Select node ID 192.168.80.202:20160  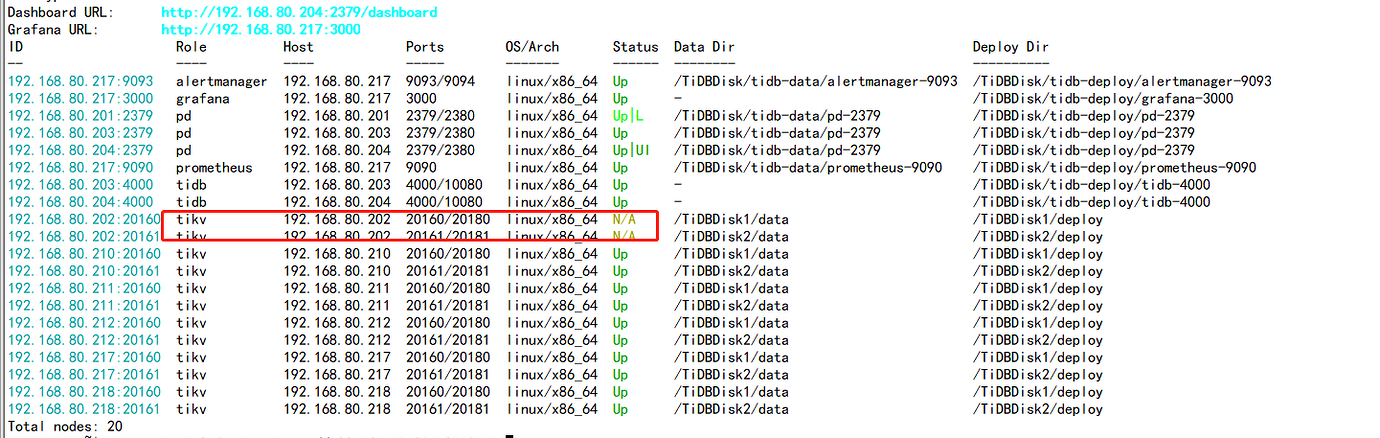[x=84, y=219]
